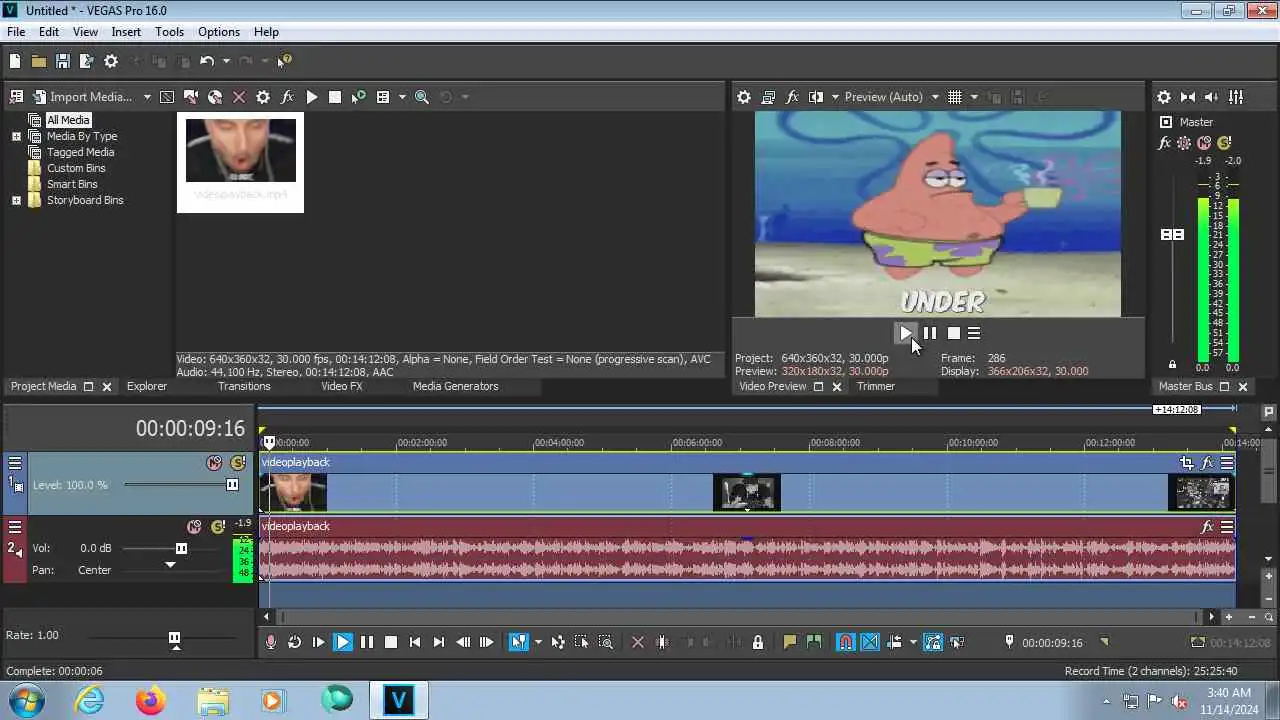
Task: Adjust audio track Vol slider
Action: pos(181,548)
